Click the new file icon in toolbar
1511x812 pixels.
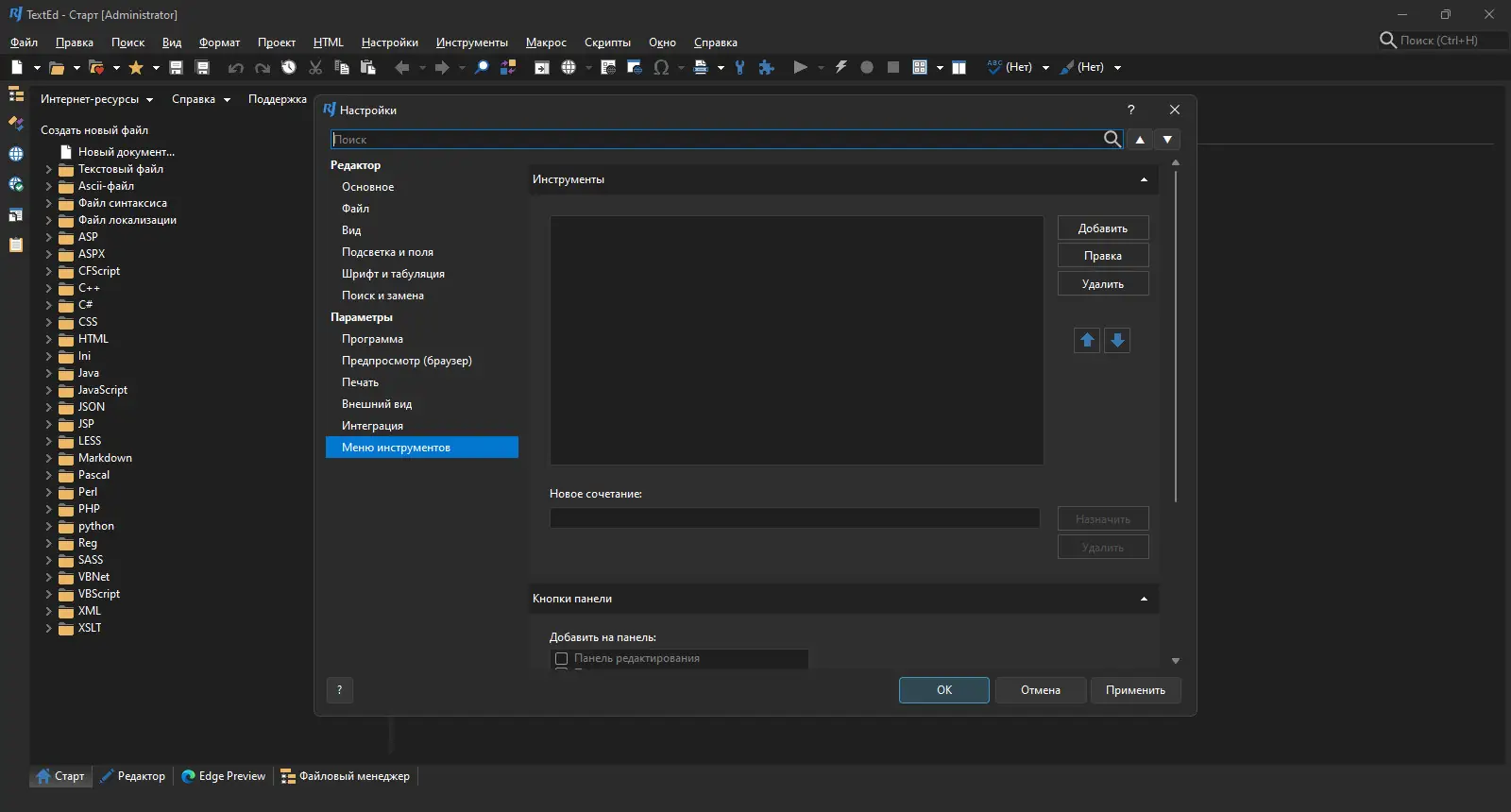point(17,67)
